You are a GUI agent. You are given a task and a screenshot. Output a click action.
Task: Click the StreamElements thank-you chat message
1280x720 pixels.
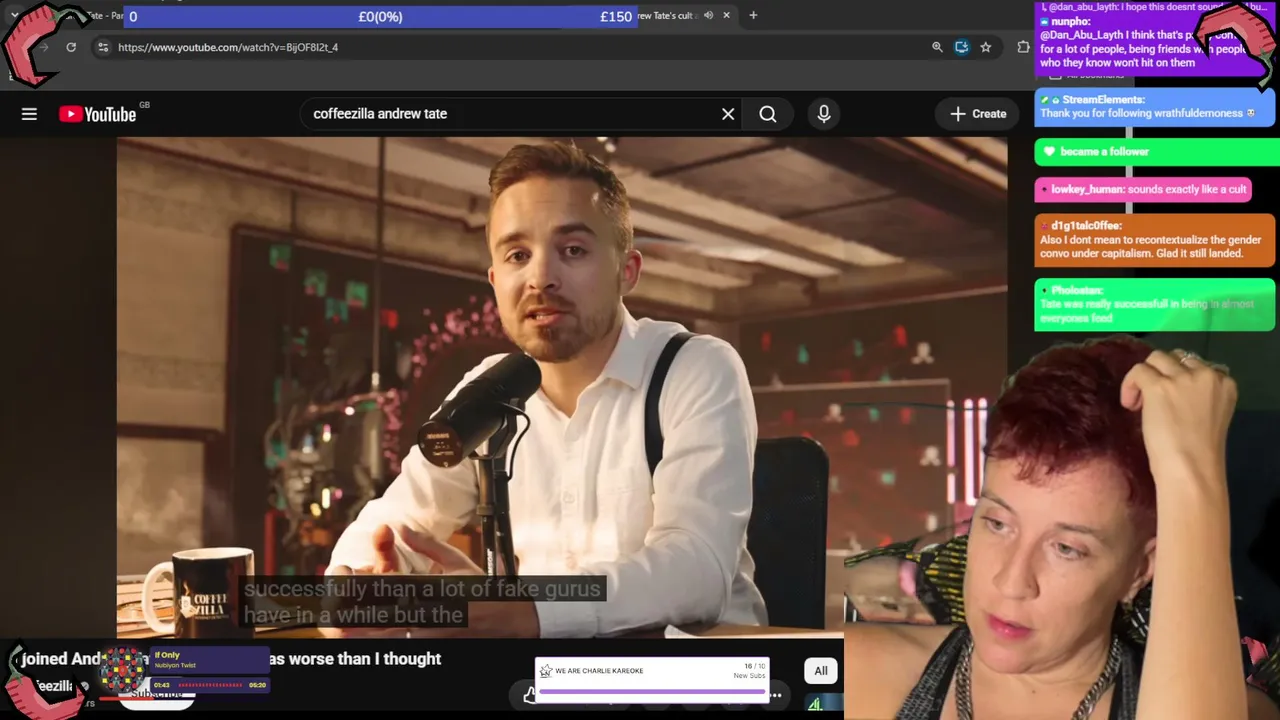[x=1155, y=107]
